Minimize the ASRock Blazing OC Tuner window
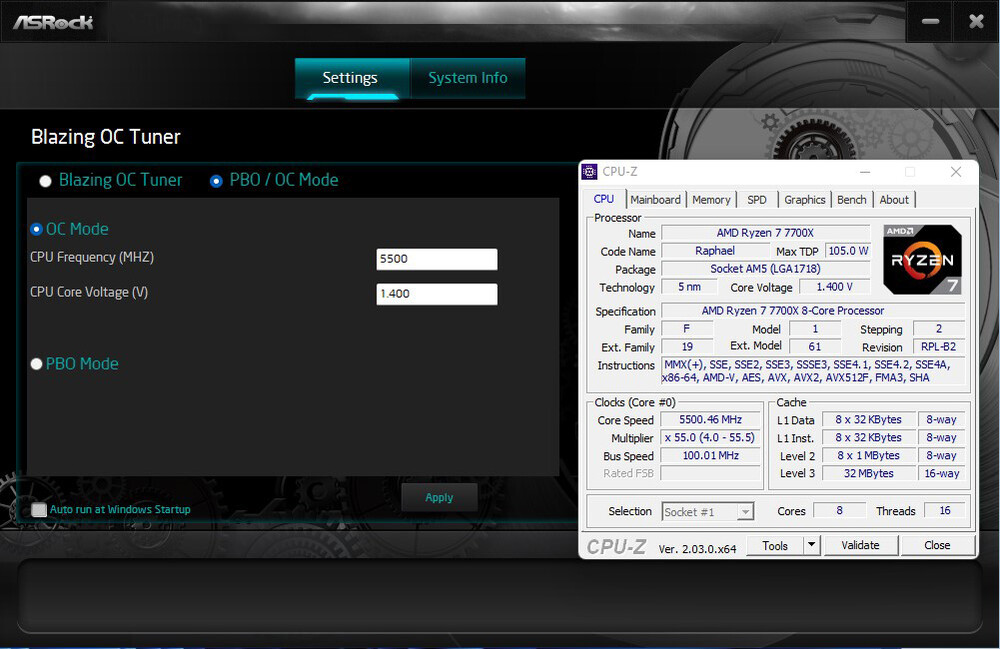The height and width of the screenshot is (649, 1000). [930, 22]
